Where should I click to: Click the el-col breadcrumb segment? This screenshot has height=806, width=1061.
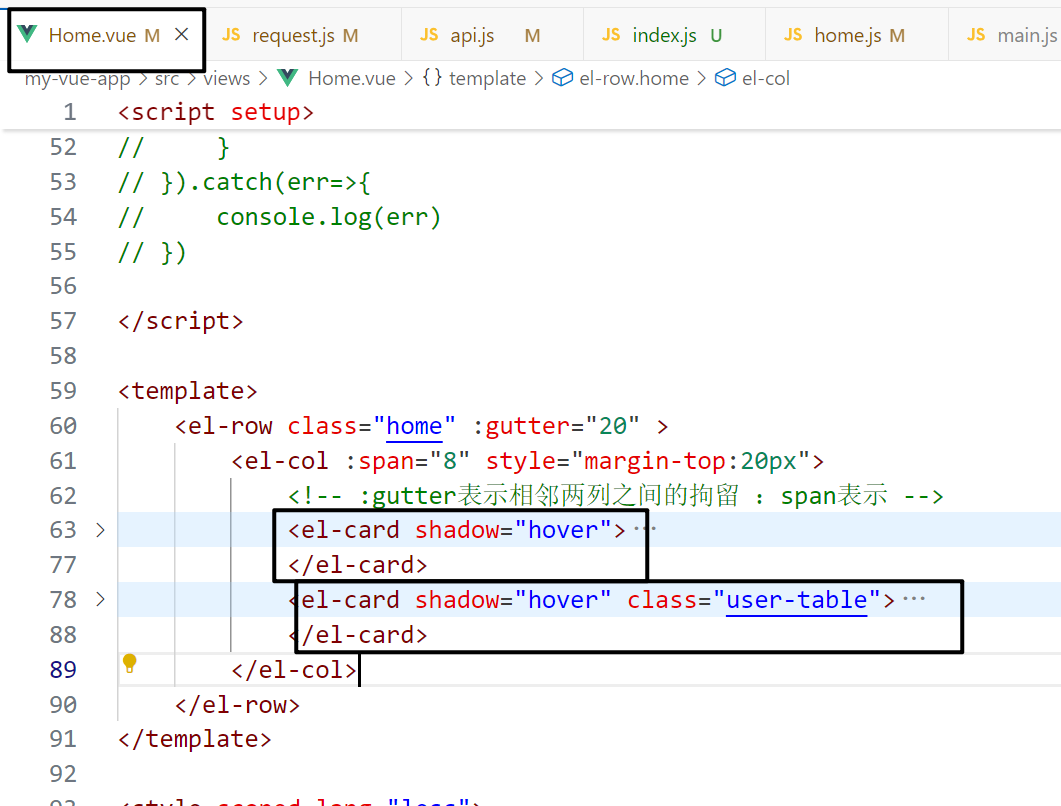click(x=765, y=79)
